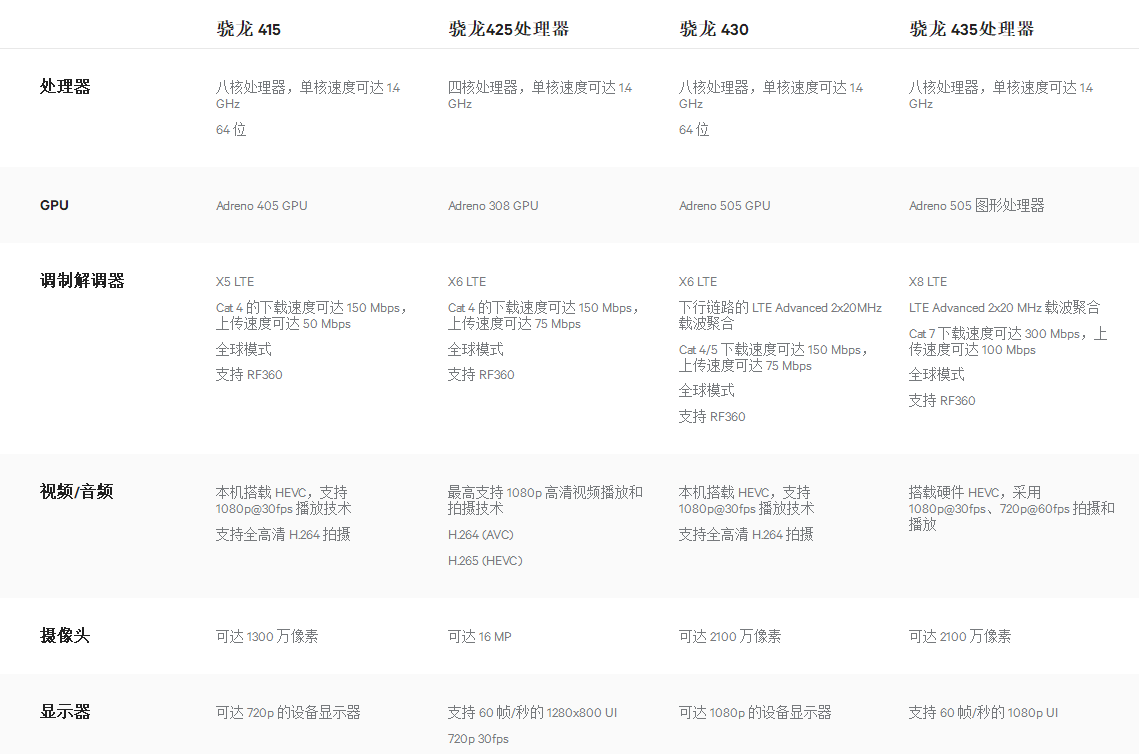Click 支持全高清 H.264 拍摄 in 430 column
Viewport: 1139px width, 754px height.
click(746, 535)
